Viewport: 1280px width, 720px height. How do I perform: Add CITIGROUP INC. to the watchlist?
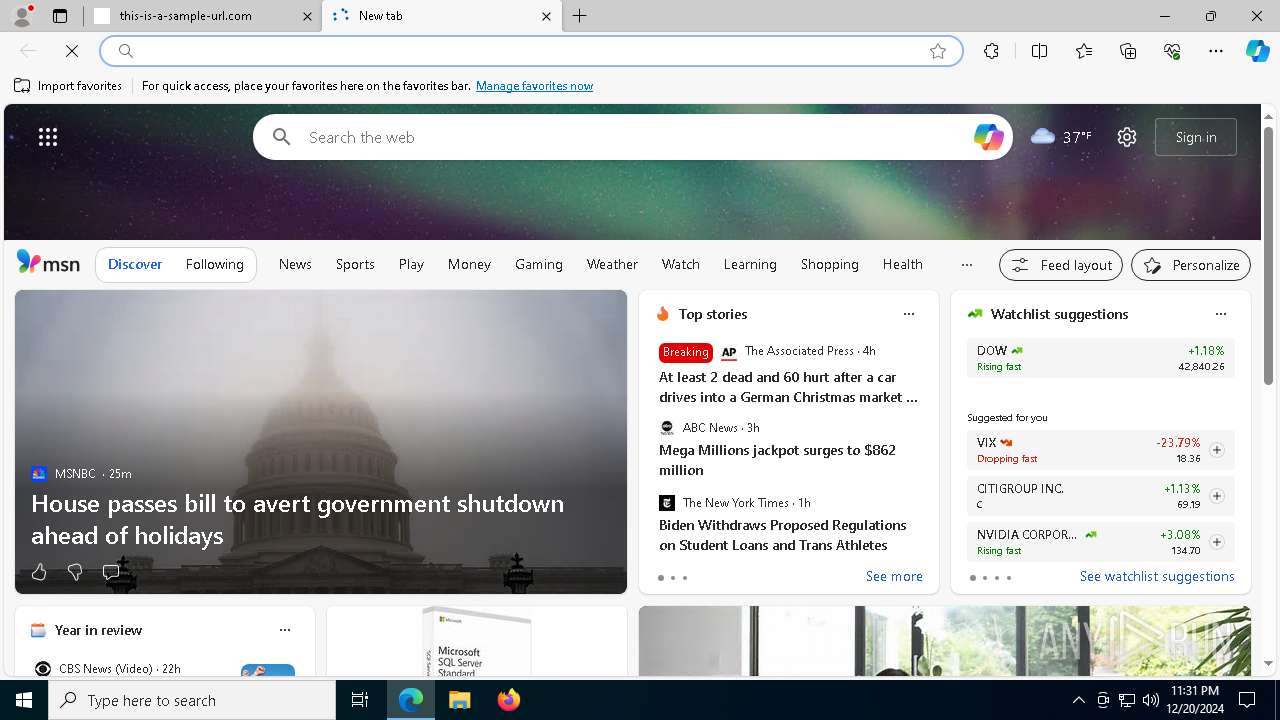pyautogui.click(x=1216, y=496)
